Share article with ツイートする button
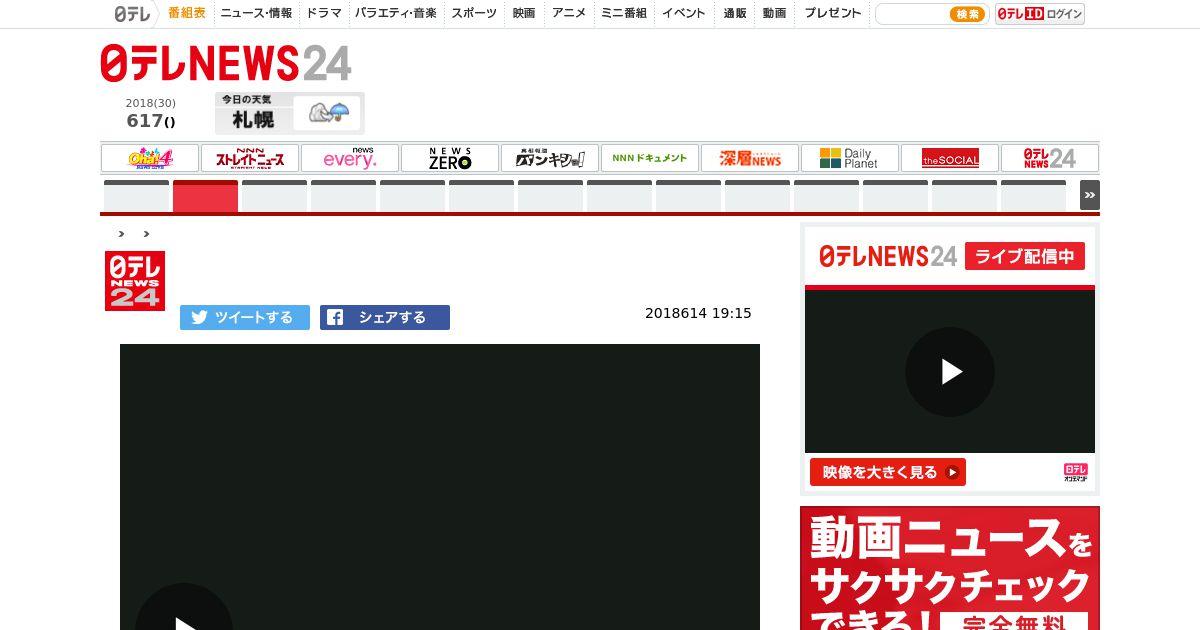 tap(245, 317)
